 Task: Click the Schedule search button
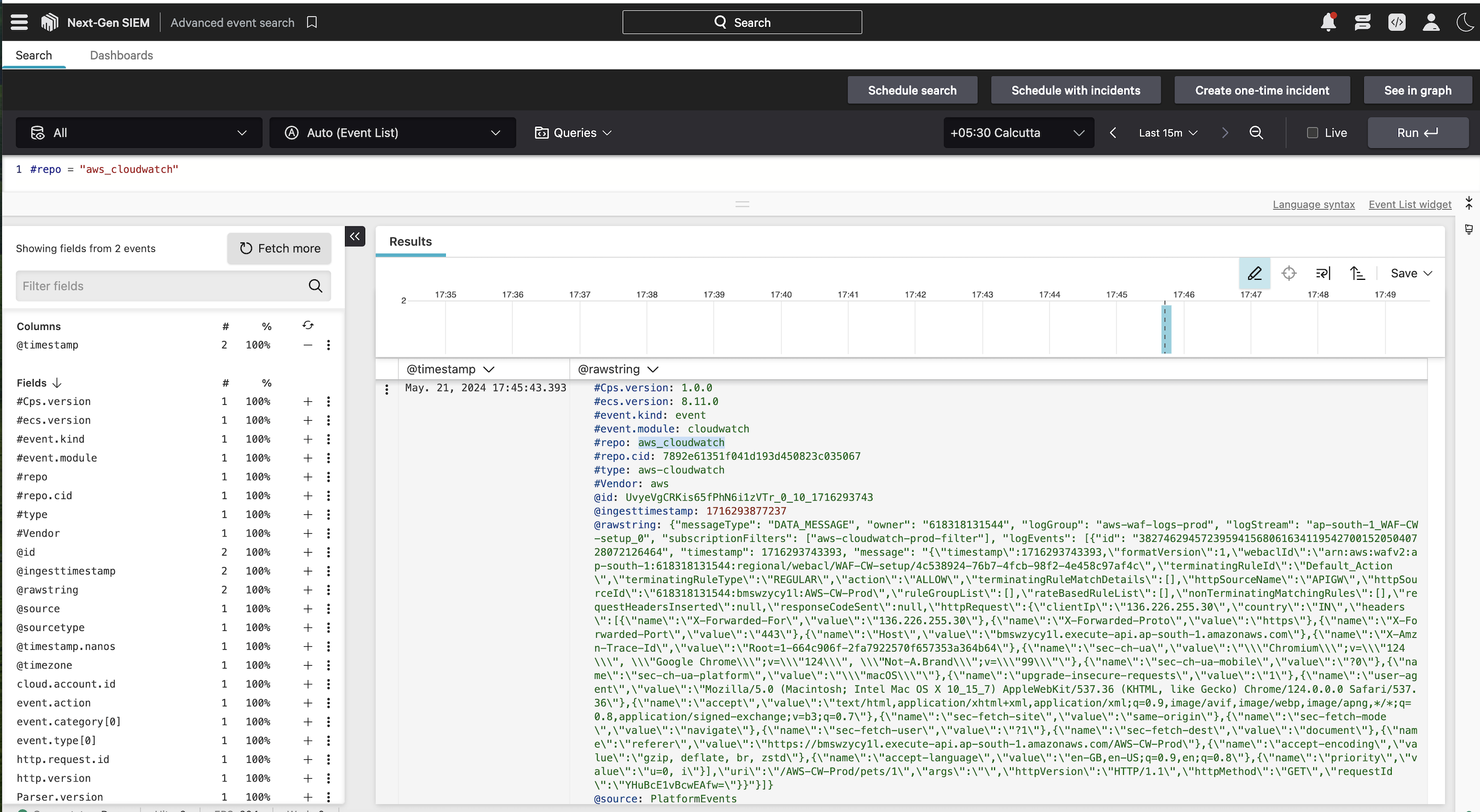pos(912,90)
